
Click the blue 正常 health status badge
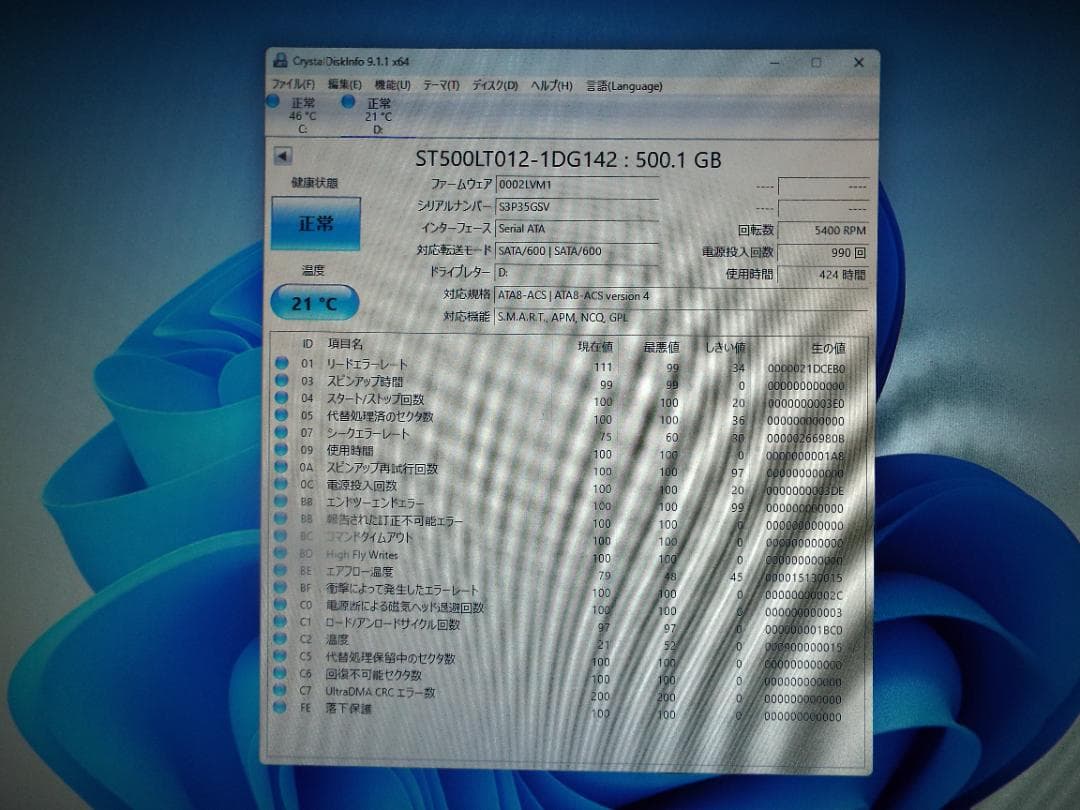tap(315, 222)
